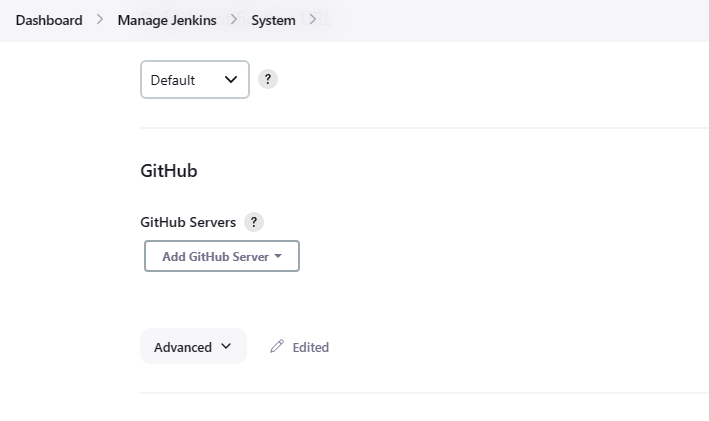This screenshot has height=421, width=709.
Task: Click the chevron after System breadcrumb
Action: 312,20
